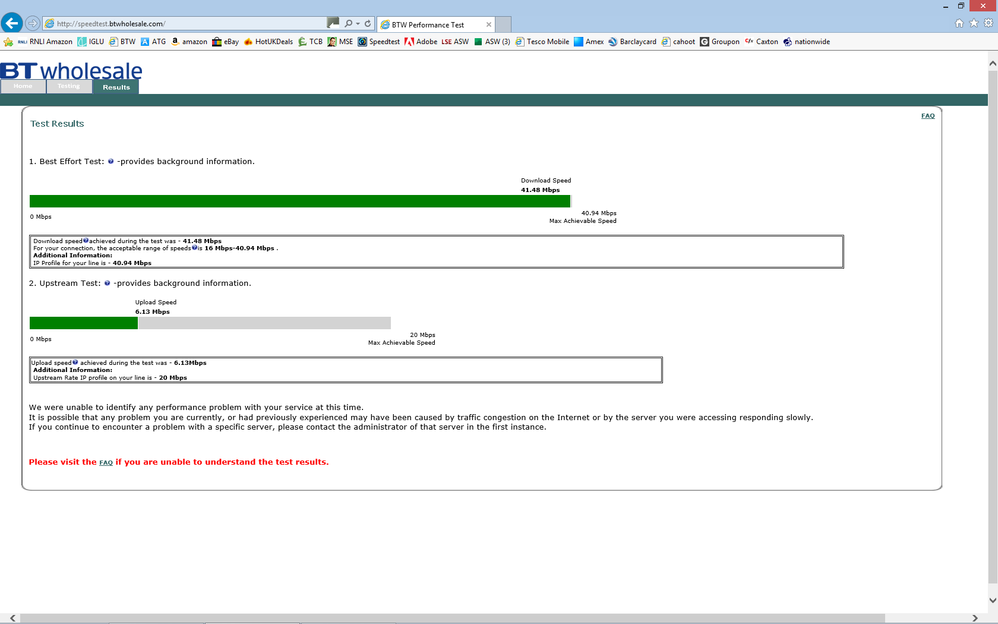This screenshot has width=998, height=624.
Task: Click info icon beside Best Effort Test
Action: pos(111,161)
